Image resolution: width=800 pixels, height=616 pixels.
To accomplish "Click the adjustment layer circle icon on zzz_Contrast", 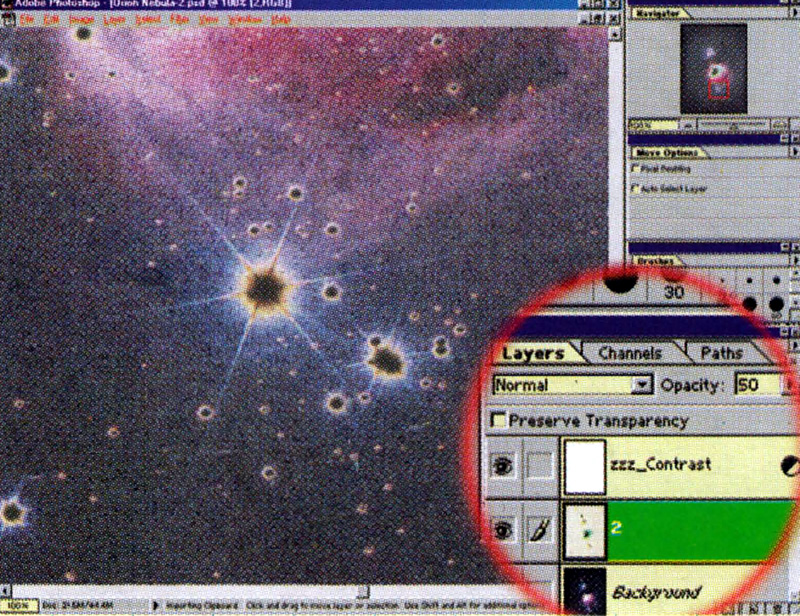I will [x=788, y=466].
